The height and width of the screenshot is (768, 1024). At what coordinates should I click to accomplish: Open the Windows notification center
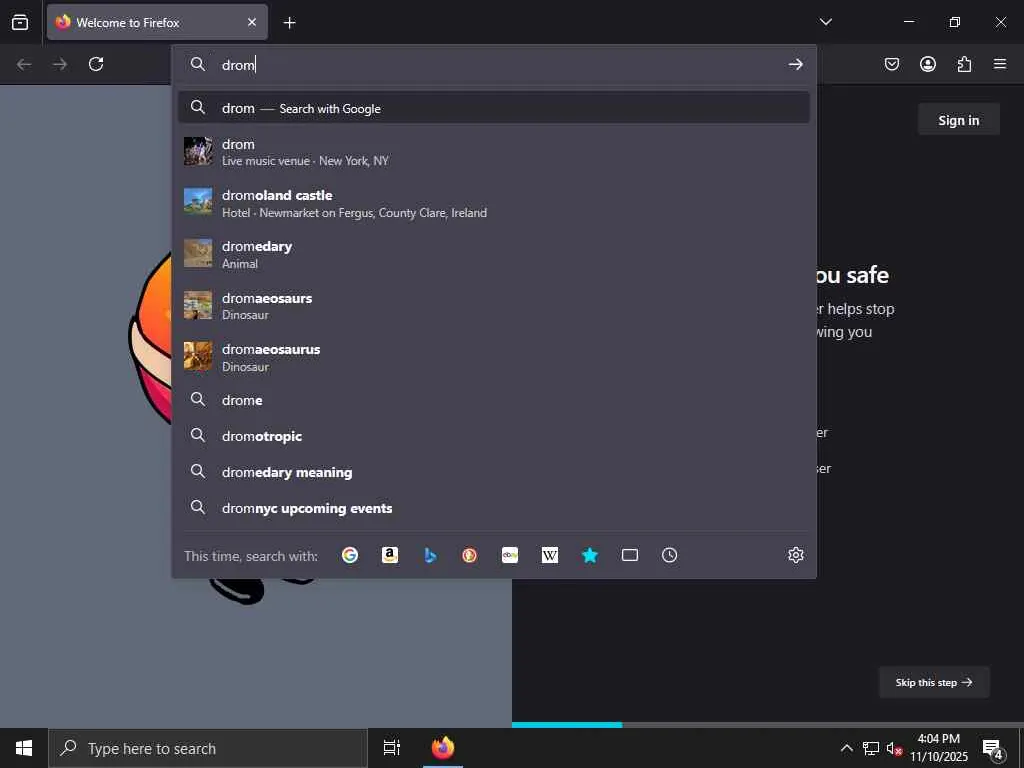tap(993, 748)
